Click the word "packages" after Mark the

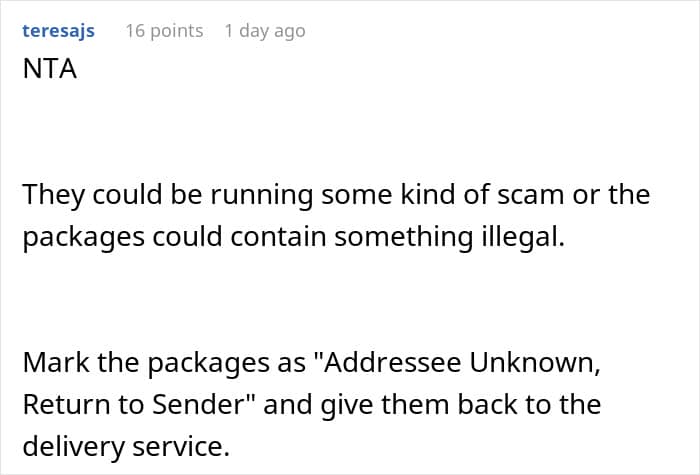[196, 362]
